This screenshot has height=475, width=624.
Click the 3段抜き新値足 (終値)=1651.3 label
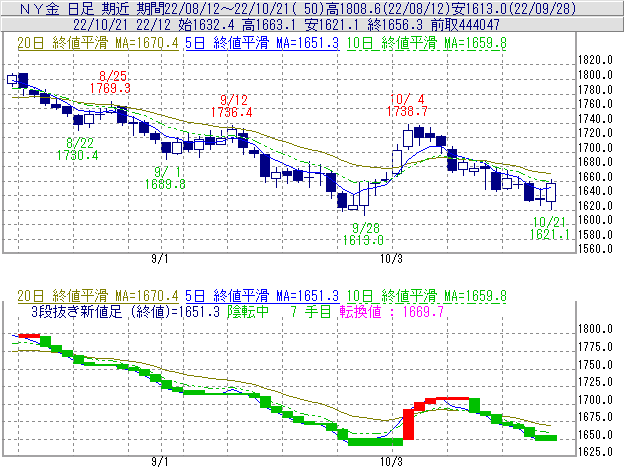[125, 311]
